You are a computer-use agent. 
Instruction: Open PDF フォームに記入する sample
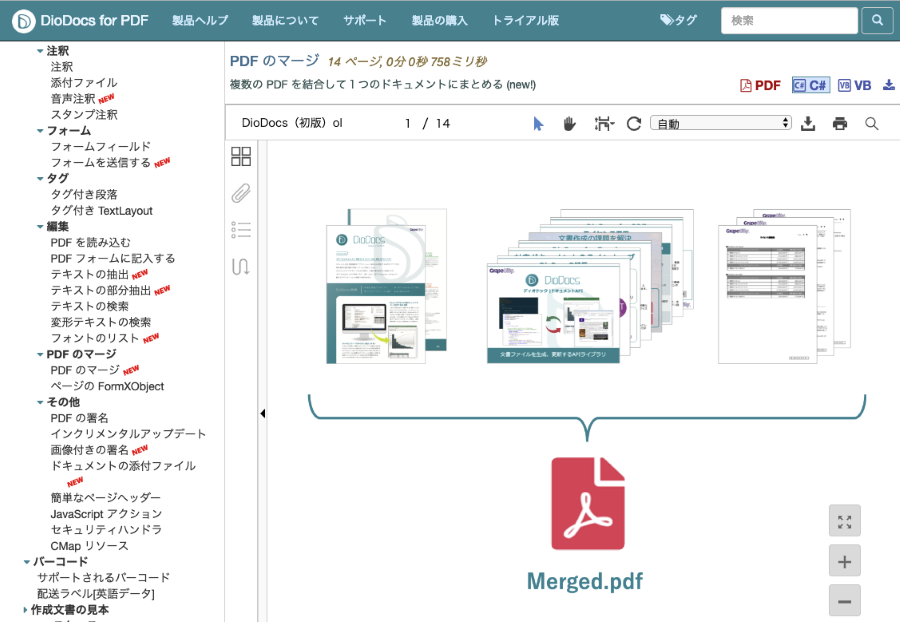point(112,259)
